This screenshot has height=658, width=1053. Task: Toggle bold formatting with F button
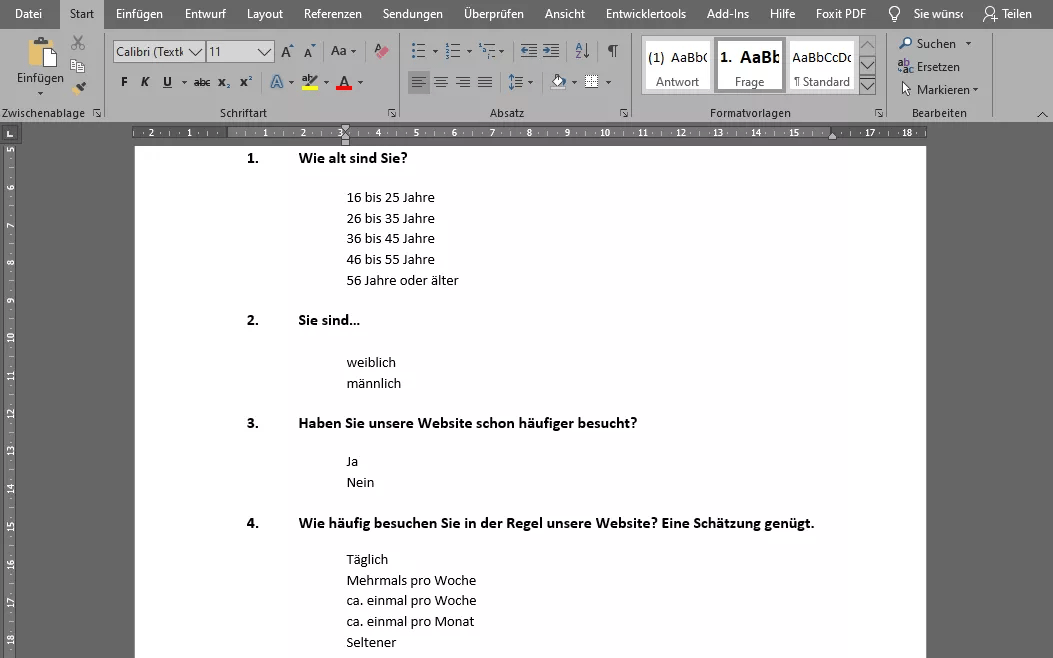coord(124,82)
